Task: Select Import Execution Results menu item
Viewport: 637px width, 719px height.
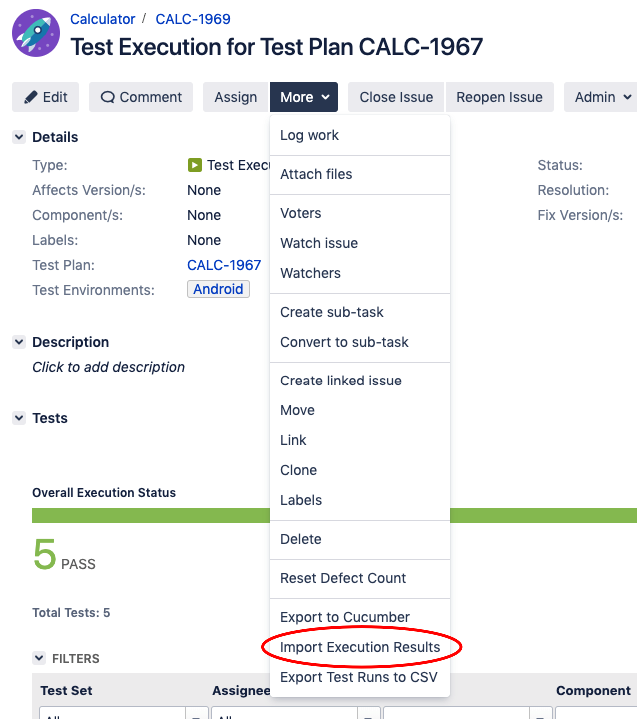Action: (360, 647)
